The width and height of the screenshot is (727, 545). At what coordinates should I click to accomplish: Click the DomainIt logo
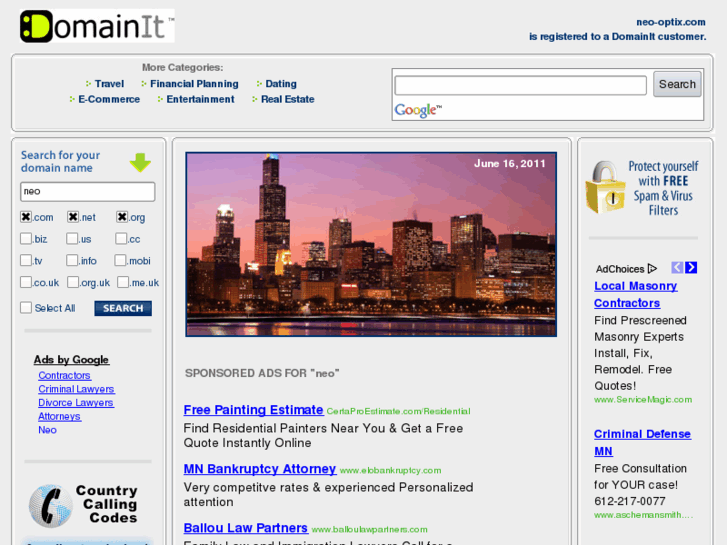coord(97,27)
